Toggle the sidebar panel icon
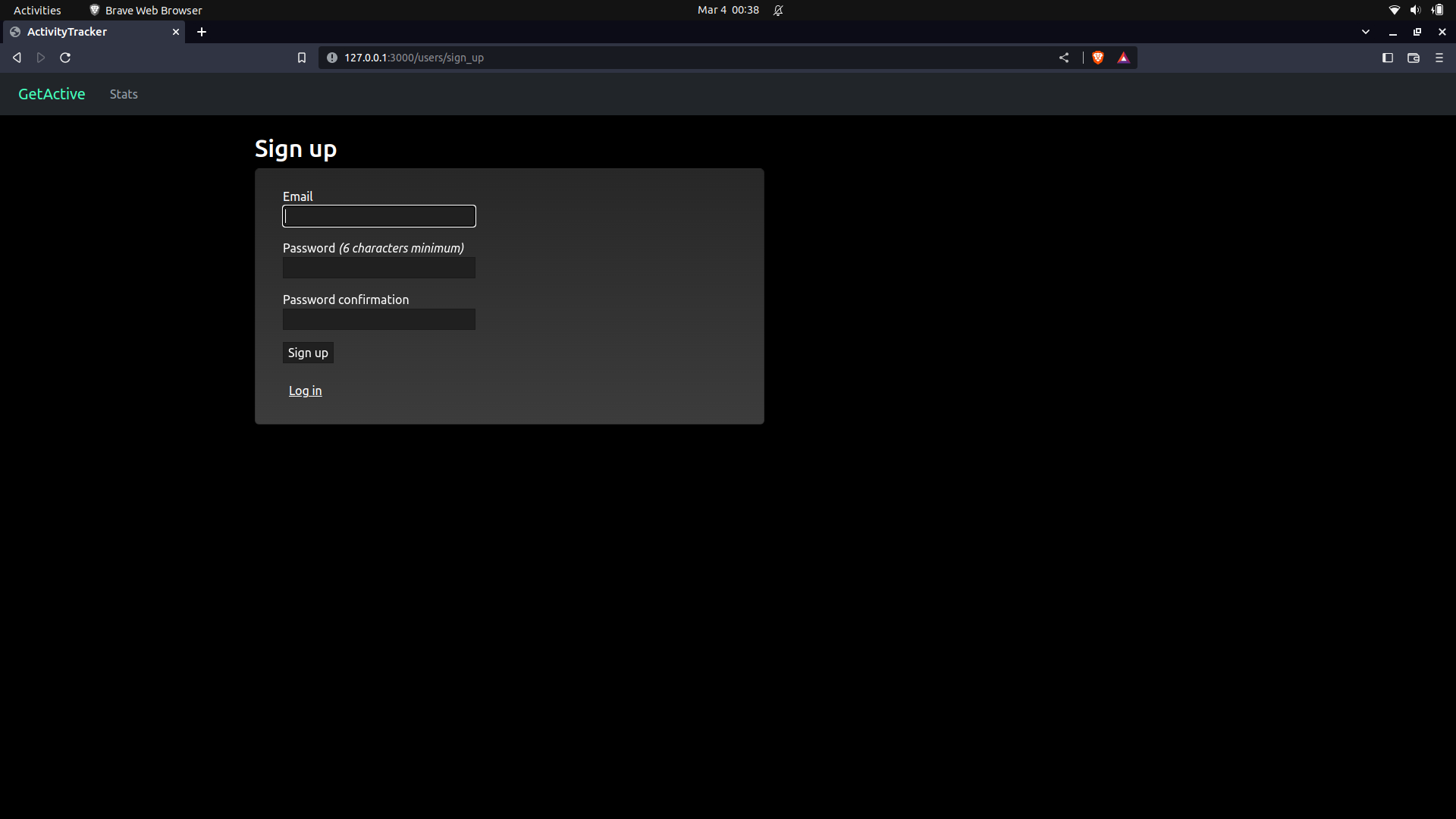1456x819 pixels. click(x=1388, y=58)
